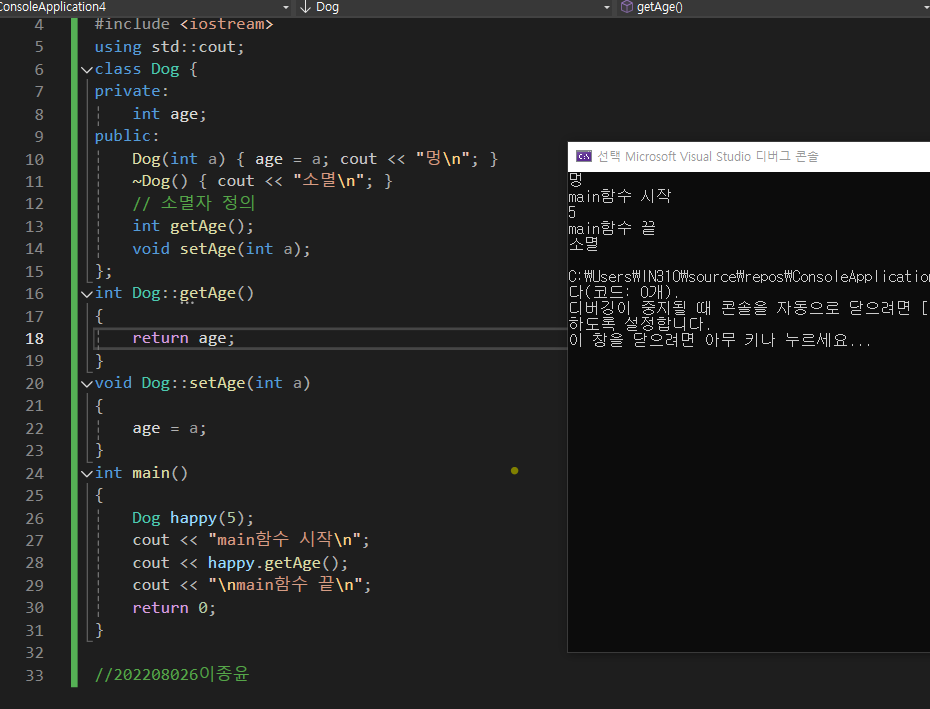The height and width of the screenshot is (709, 930).
Task: Click the debug console title bar text
Action: coord(708,156)
